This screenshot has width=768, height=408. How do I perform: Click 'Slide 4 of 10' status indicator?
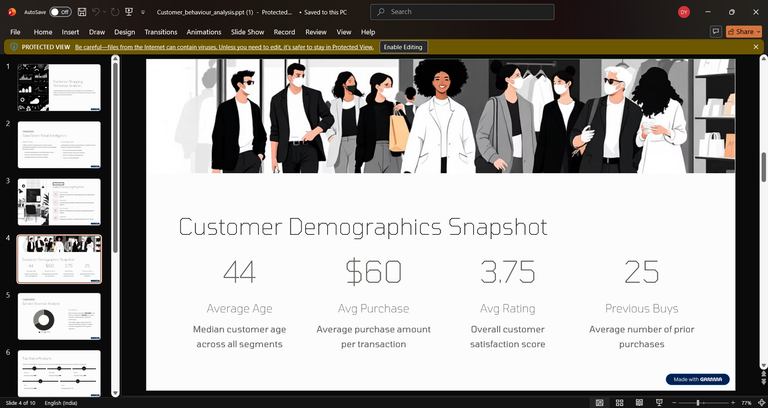[21, 403]
